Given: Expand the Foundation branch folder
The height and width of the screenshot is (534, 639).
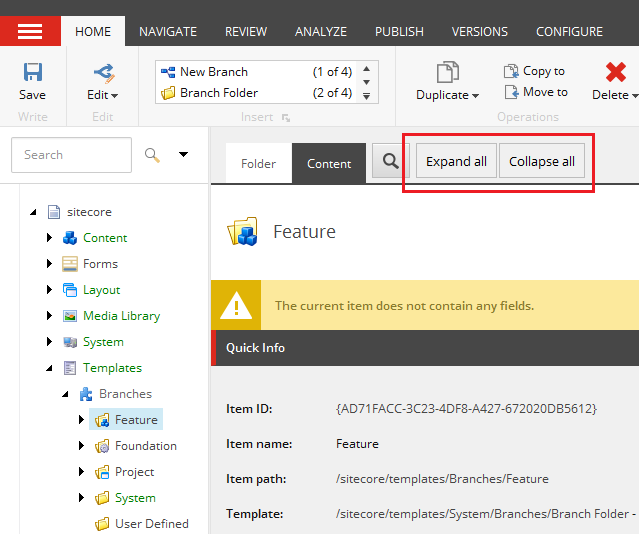Looking at the screenshot, I should [81, 446].
